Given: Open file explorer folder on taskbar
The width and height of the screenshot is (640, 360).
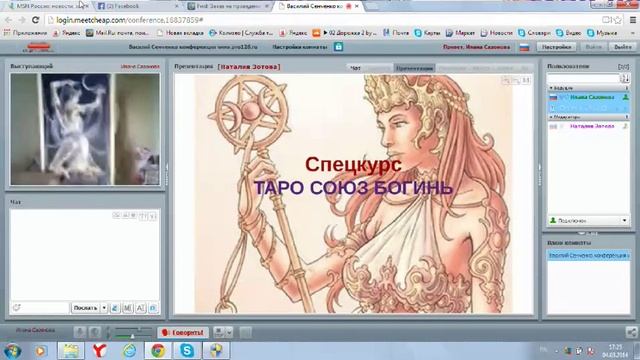Looking at the screenshot, I should [71, 350].
